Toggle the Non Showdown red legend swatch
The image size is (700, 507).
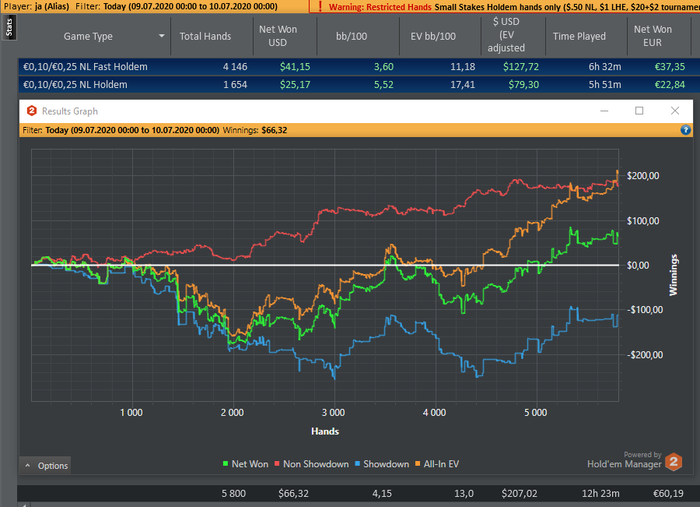click(x=277, y=464)
